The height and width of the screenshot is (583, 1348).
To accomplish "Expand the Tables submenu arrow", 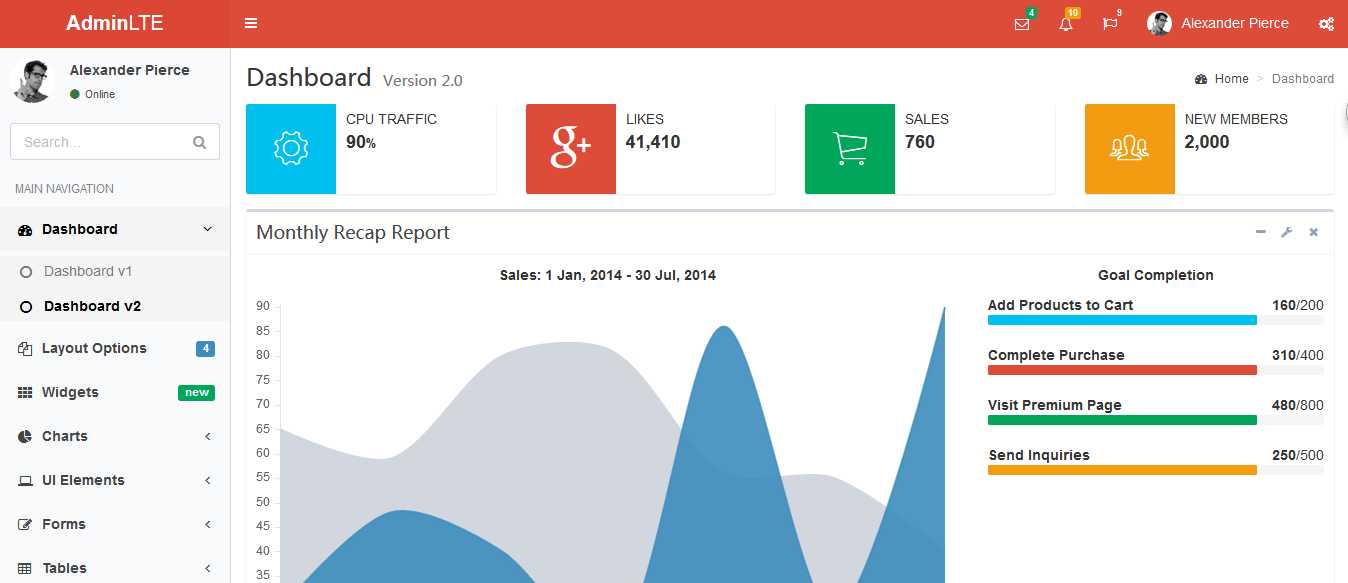I will (x=208, y=568).
